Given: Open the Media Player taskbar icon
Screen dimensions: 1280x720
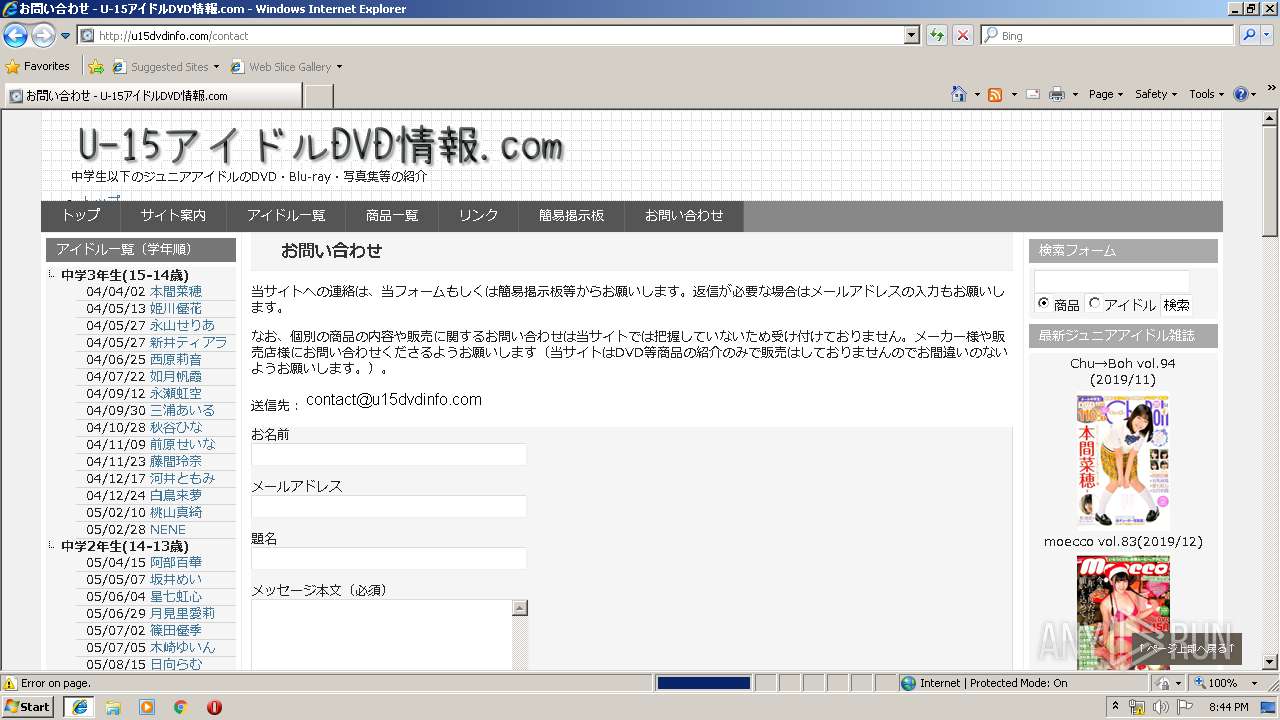Looking at the screenshot, I should (147, 707).
